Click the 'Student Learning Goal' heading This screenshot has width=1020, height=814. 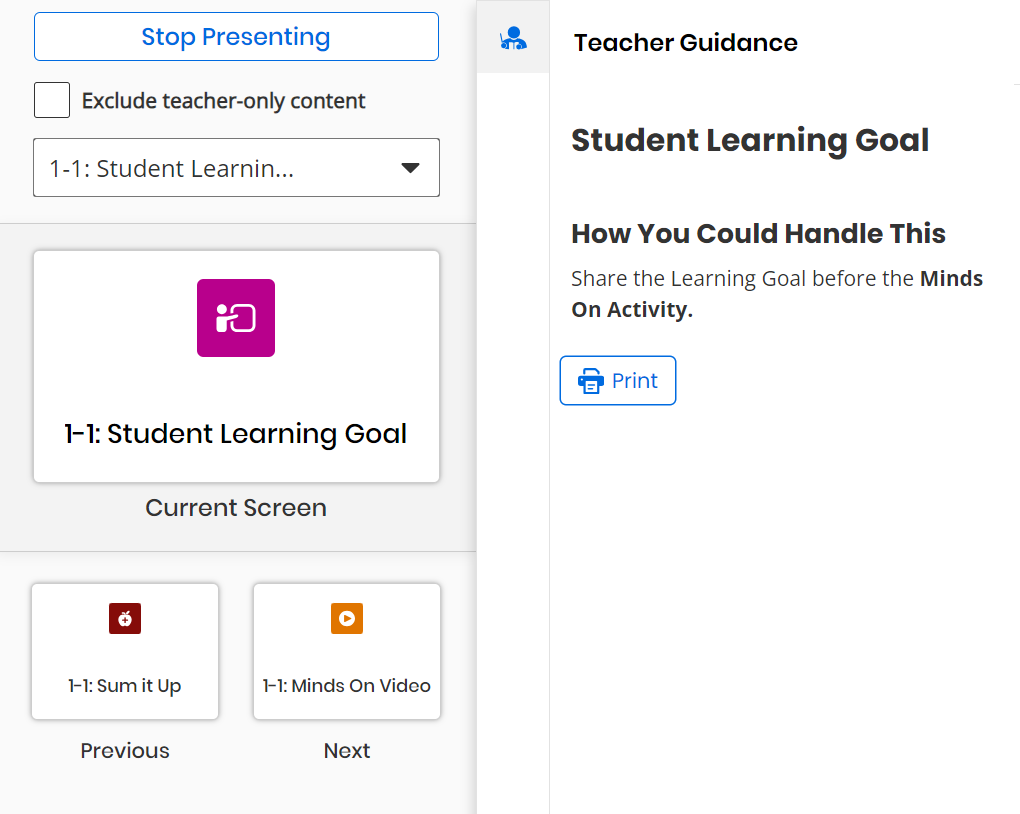(750, 140)
